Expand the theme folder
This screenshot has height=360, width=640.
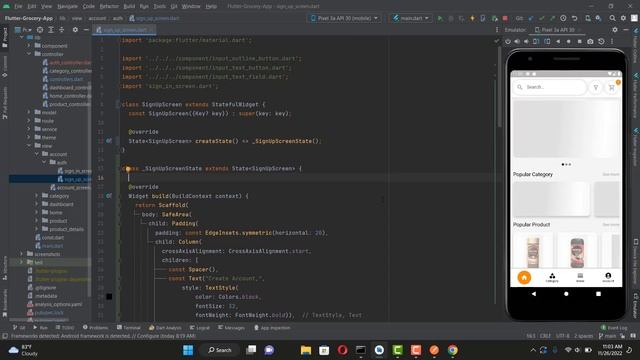(x=29, y=137)
